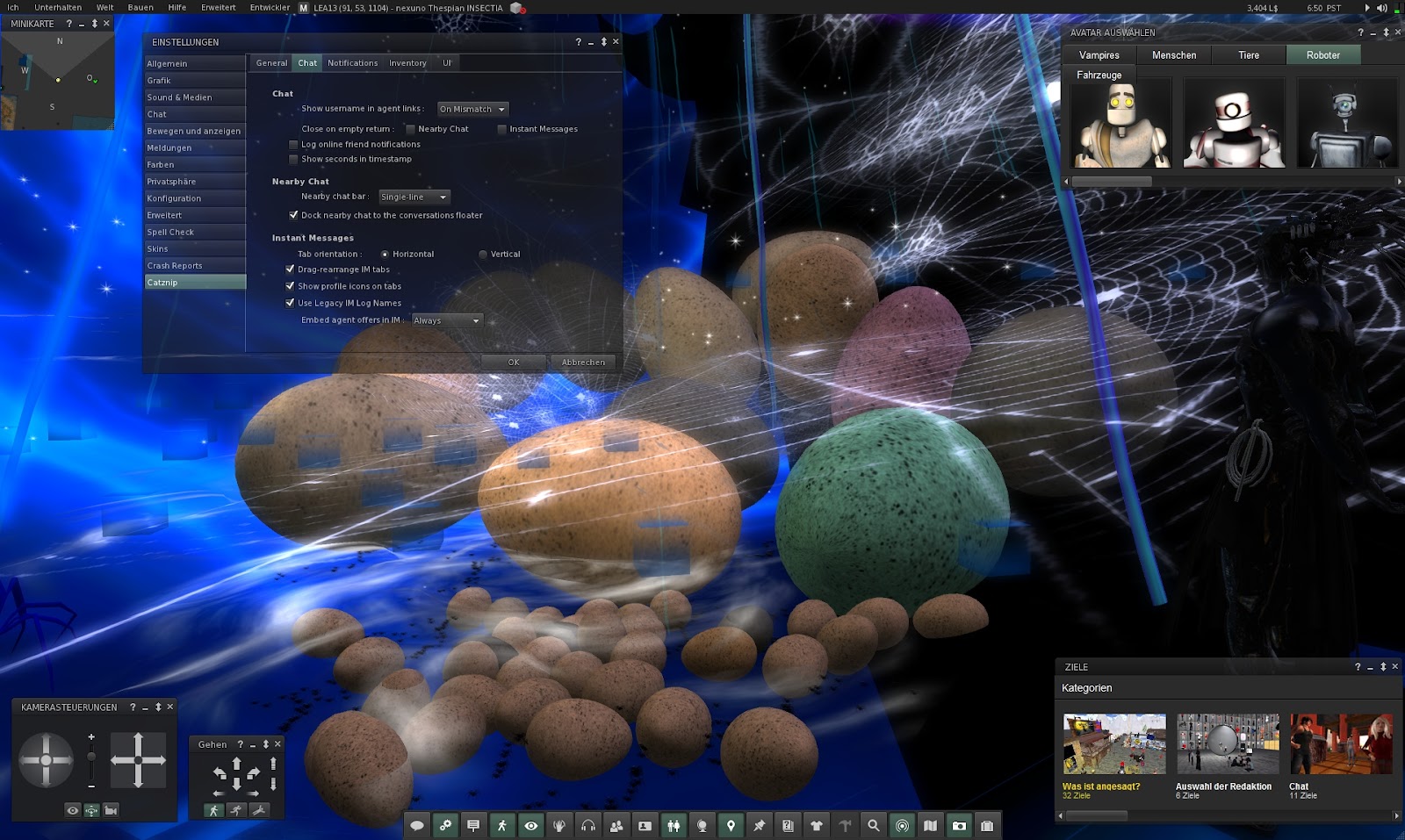Switch to the Notifications tab in Einstellungen
1405x840 pixels.
tap(352, 62)
